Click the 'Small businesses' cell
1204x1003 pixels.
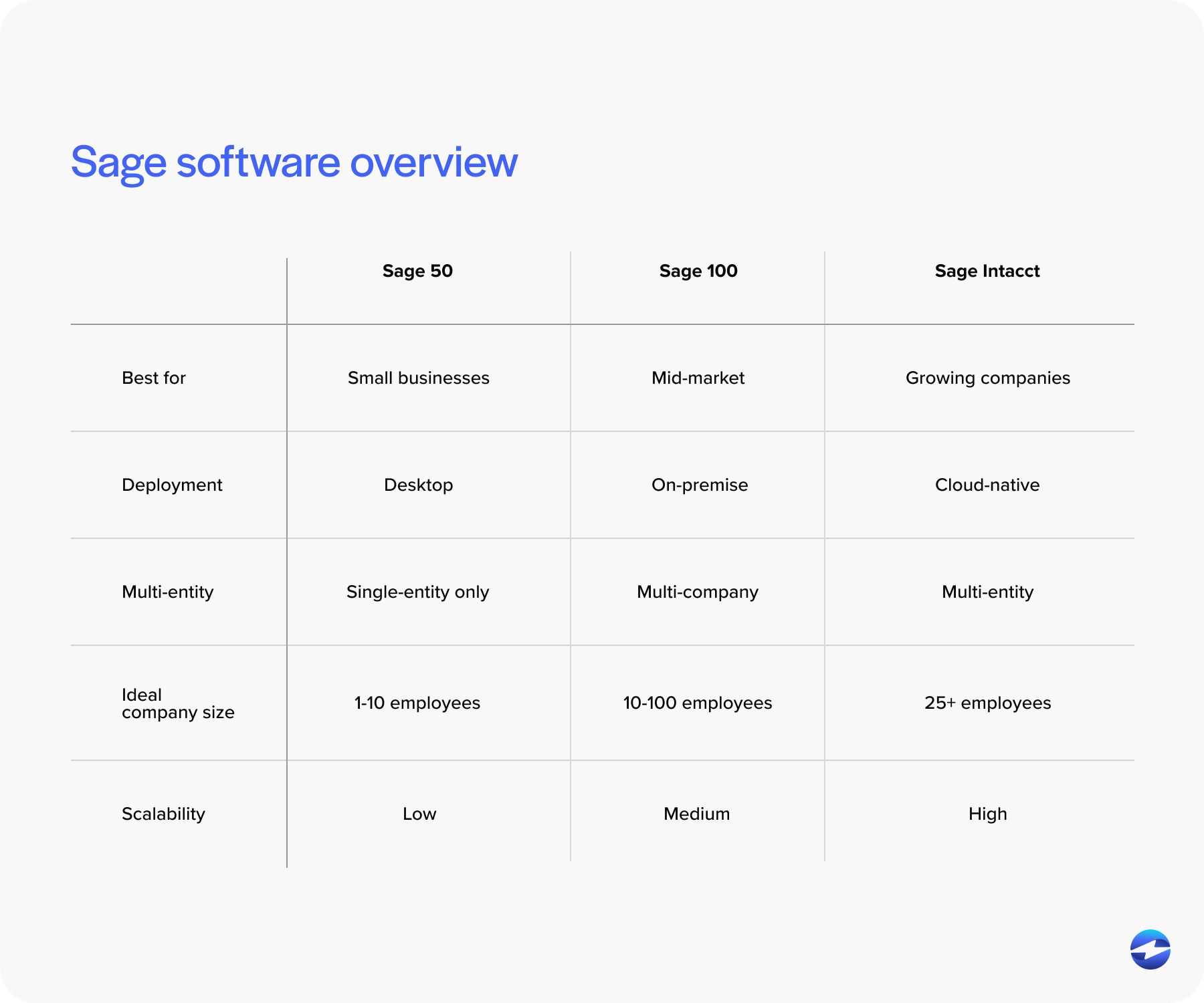tap(417, 377)
